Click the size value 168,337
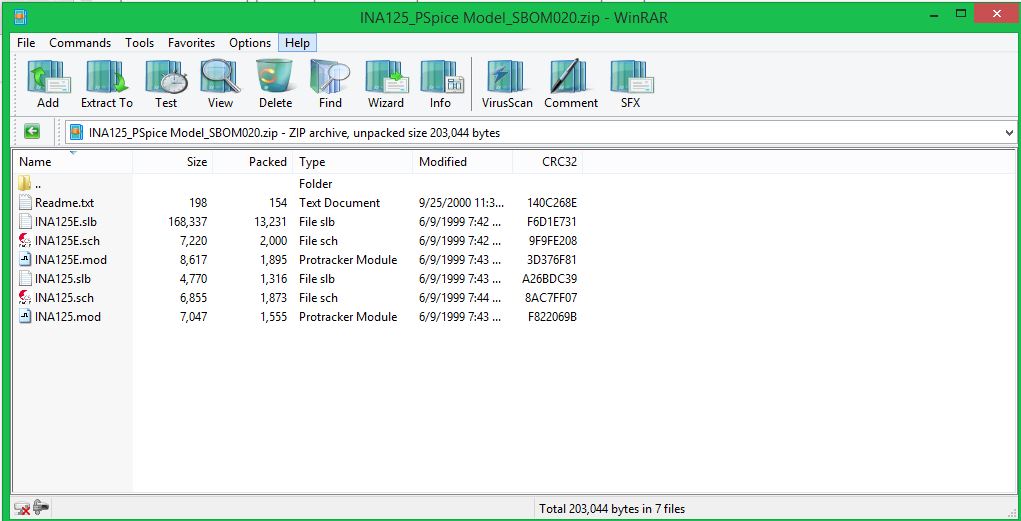This screenshot has width=1021, height=521. 188,221
